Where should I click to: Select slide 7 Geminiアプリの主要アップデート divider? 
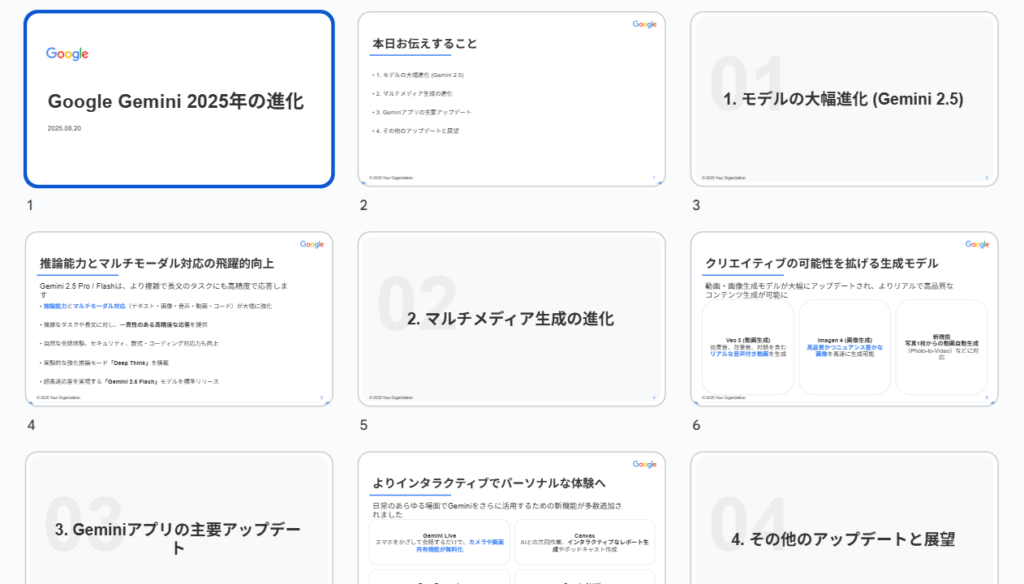point(179,517)
